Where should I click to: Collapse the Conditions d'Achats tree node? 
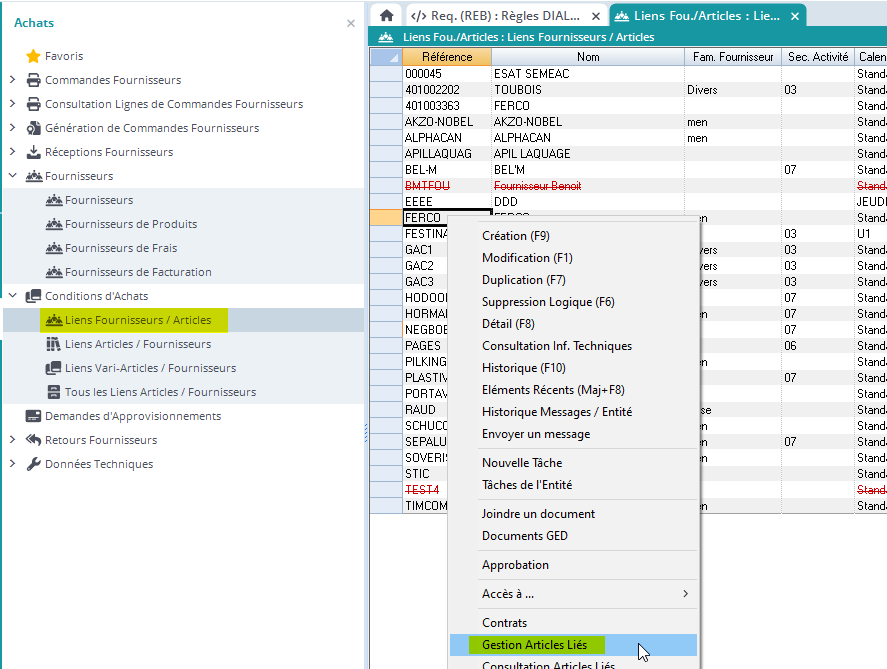[x=12, y=296]
